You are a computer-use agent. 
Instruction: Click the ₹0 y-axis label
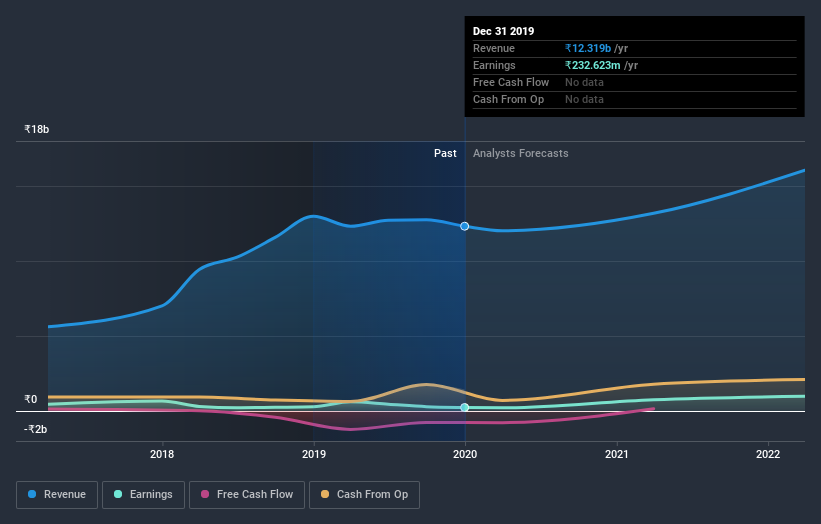31,399
